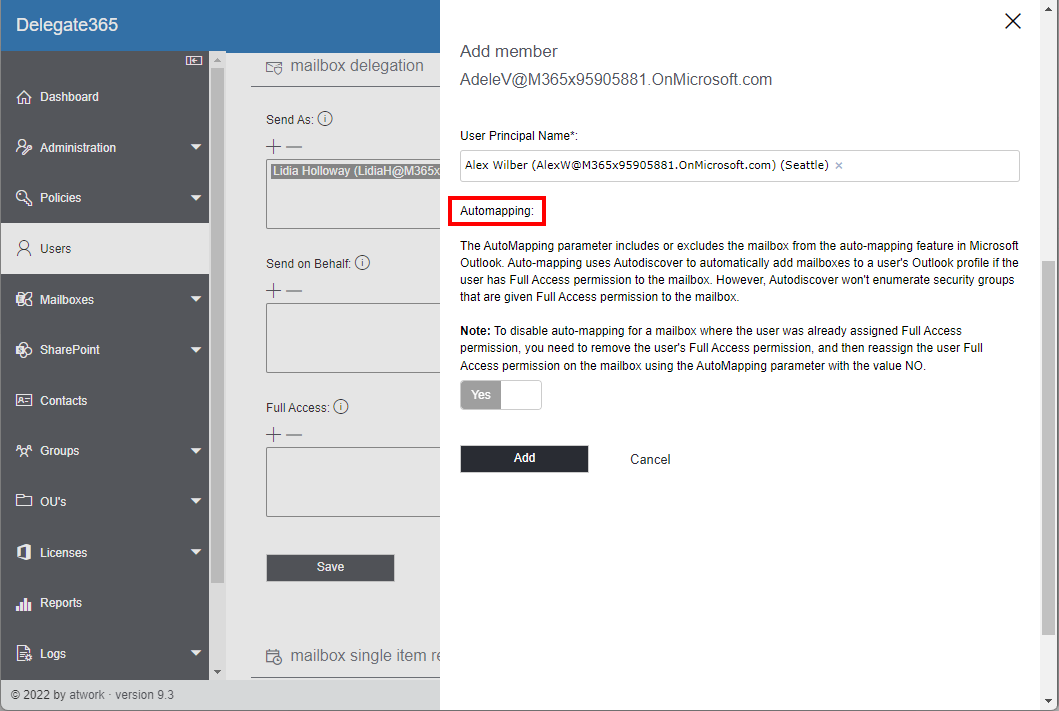Add a Send As member with plus
Screen dimensions: 1059x711
pyautogui.click(x=274, y=147)
